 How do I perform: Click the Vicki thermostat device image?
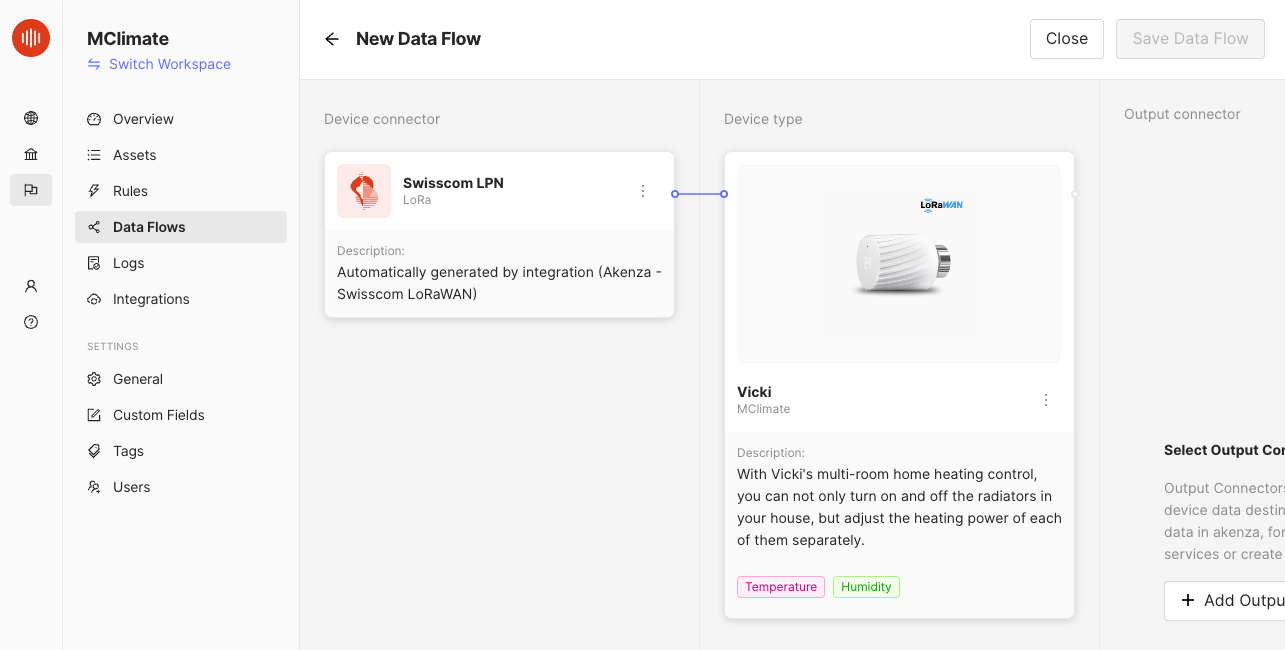(899, 264)
